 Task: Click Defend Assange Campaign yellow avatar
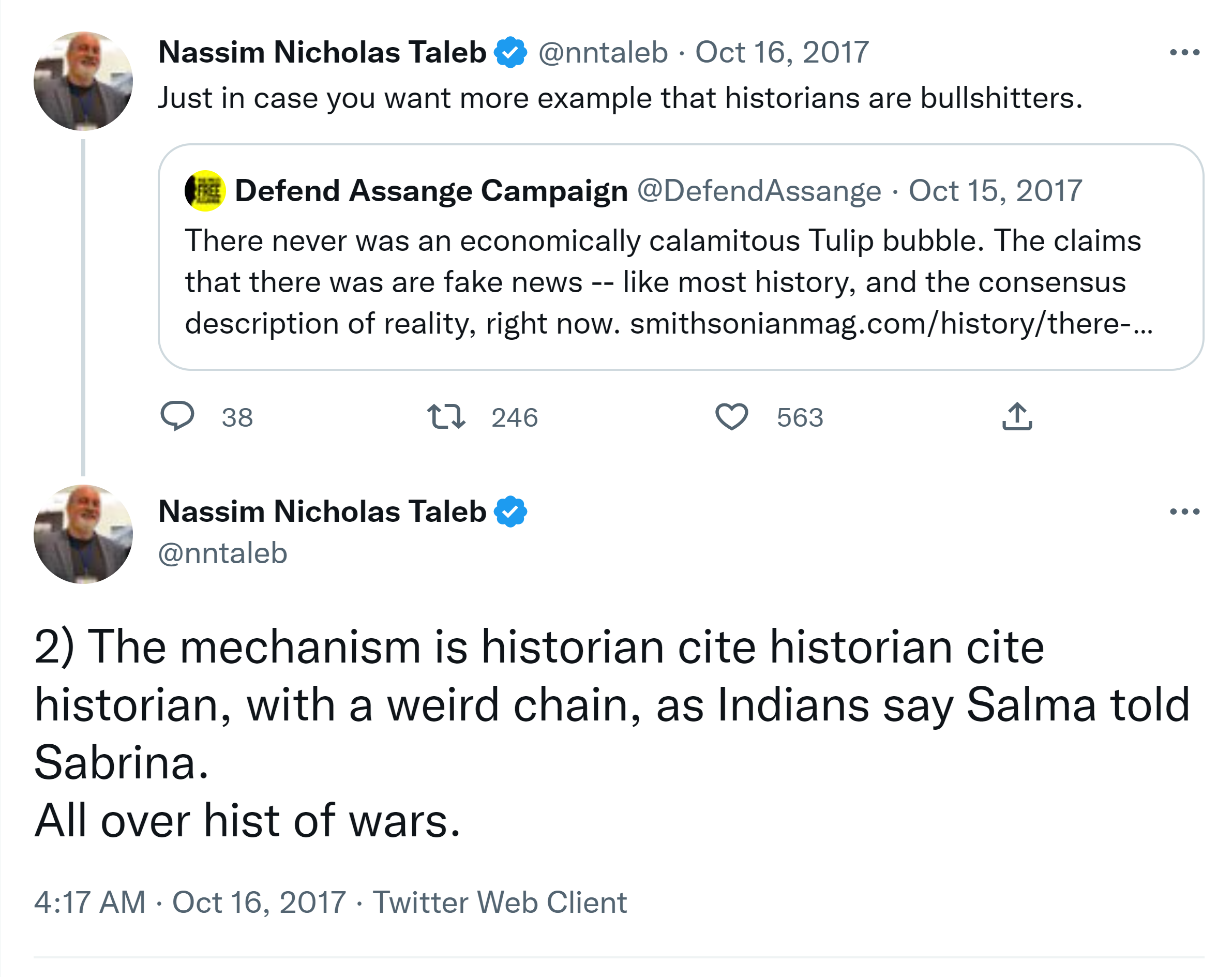[x=205, y=191]
